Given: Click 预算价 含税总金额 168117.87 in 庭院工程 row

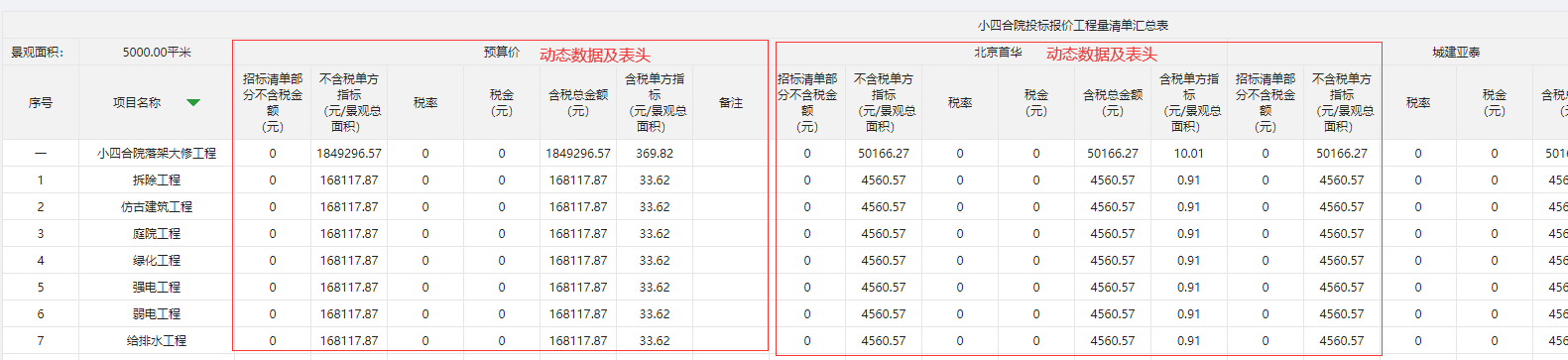Looking at the screenshot, I should [x=578, y=234].
